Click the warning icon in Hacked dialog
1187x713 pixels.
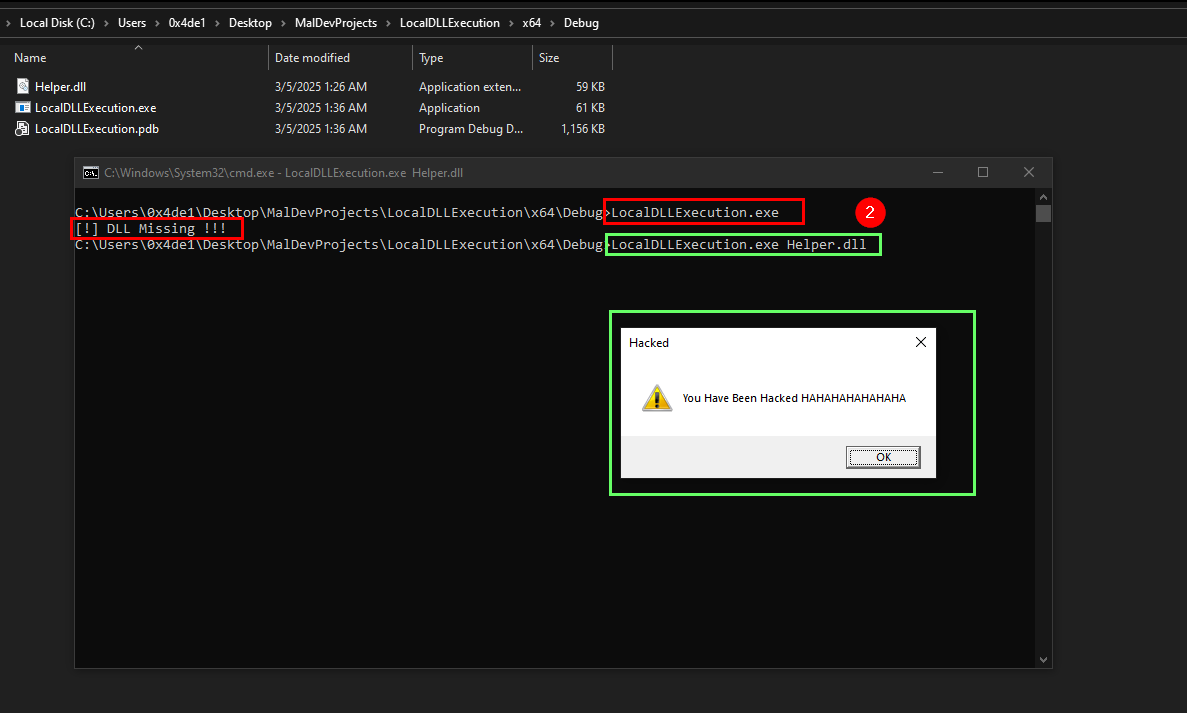(657, 397)
